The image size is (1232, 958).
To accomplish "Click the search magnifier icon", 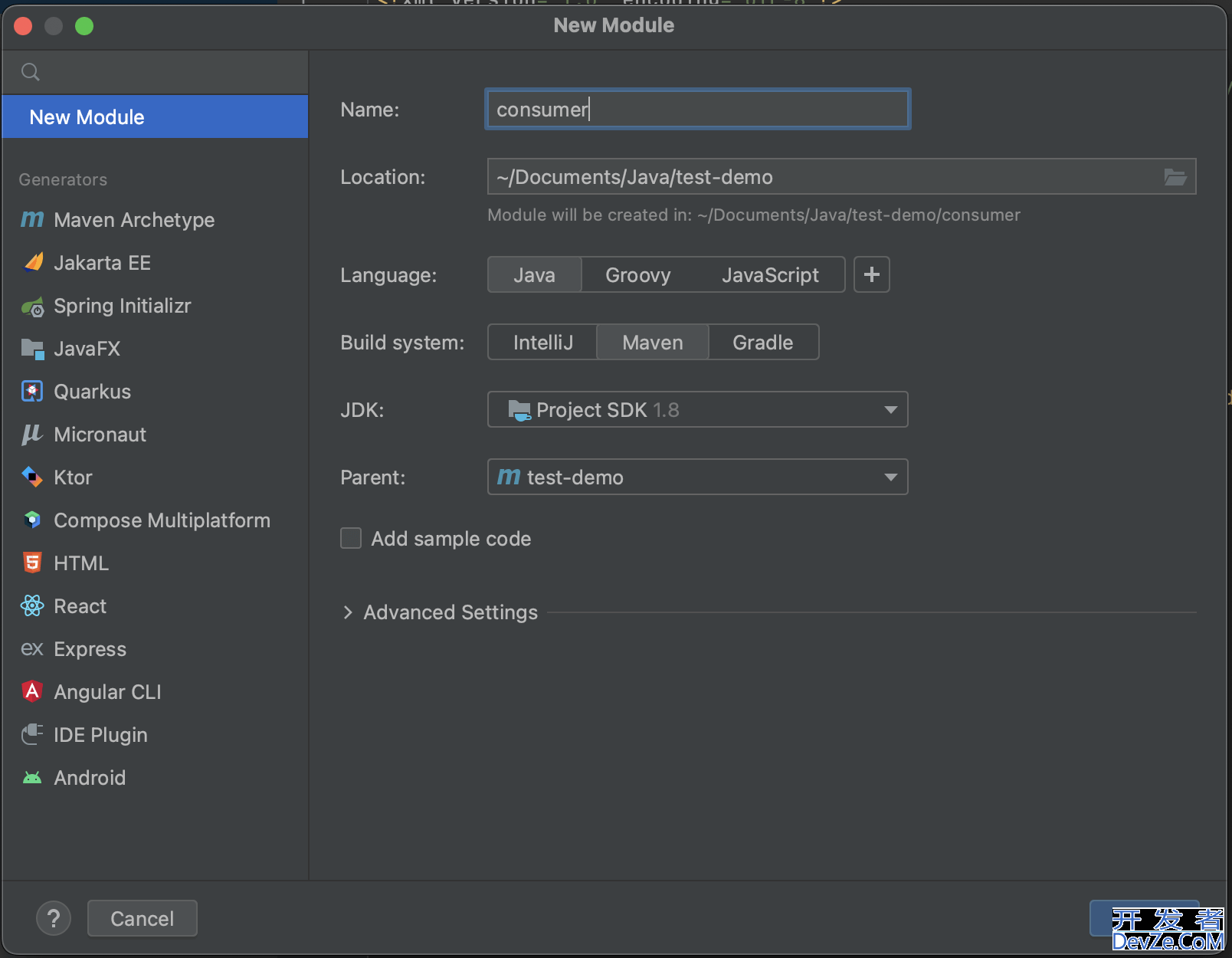I will click(x=31, y=72).
